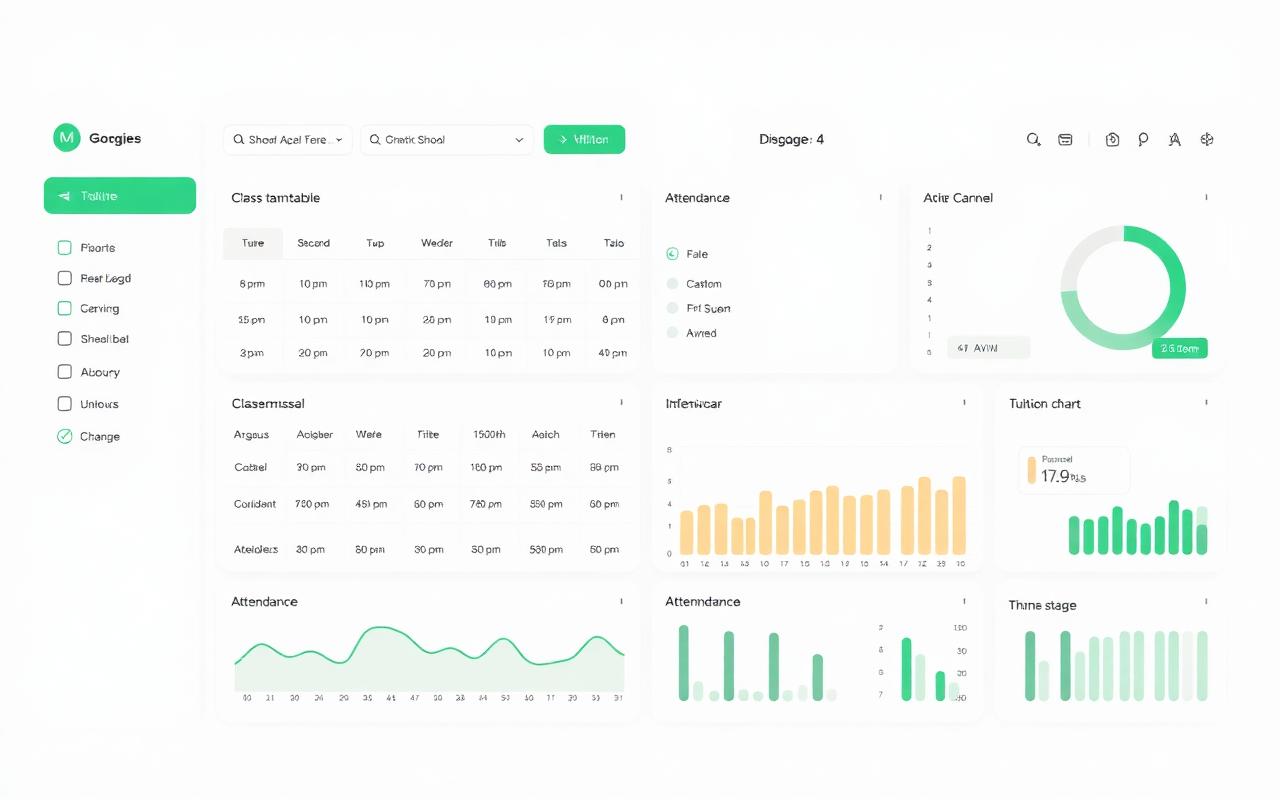The height and width of the screenshot is (800, 1280).
Task: Click the 19 pm timetable cell
Action: [557, 320]
